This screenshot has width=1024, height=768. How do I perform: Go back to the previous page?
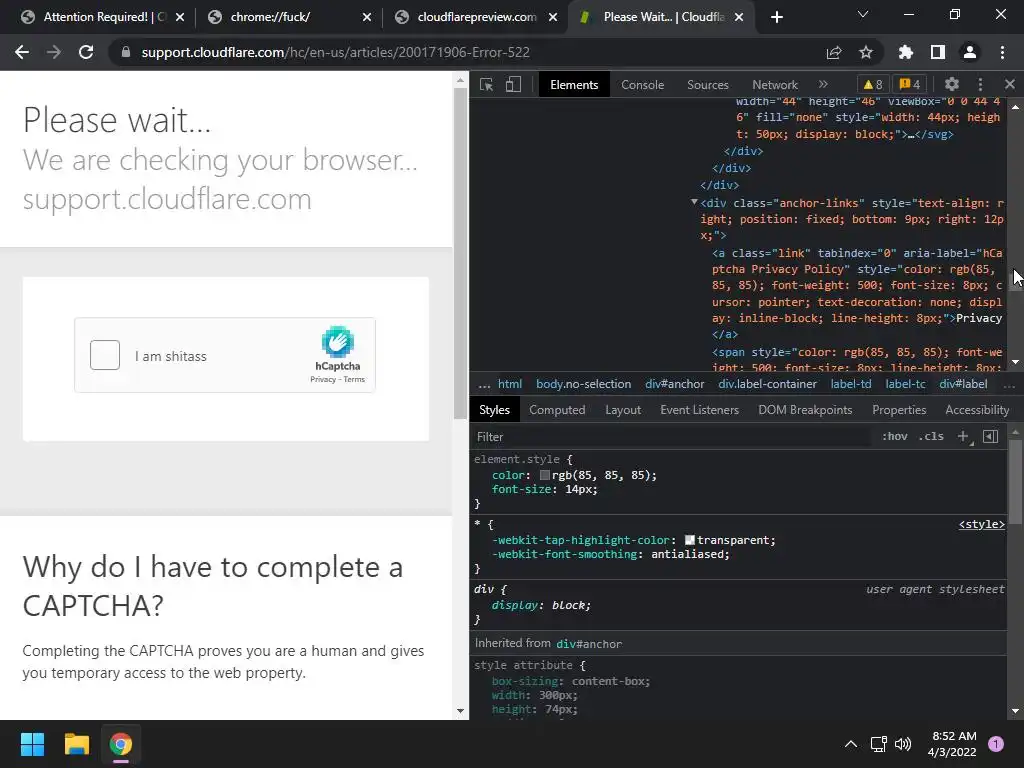[22, 52]
